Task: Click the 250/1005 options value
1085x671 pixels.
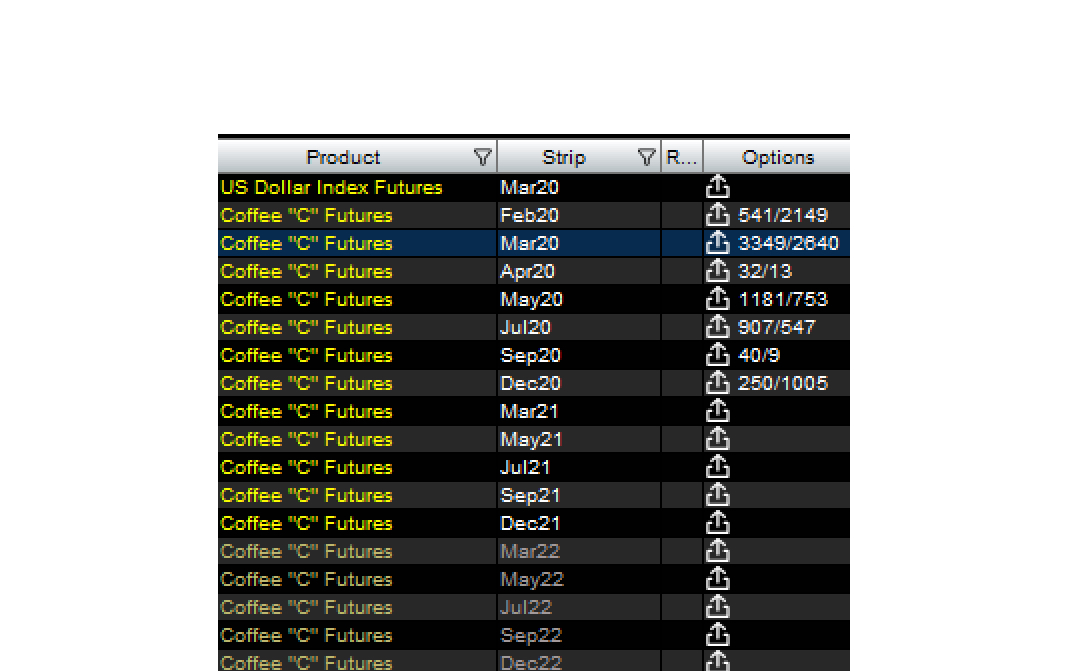Action: (783, 383)
